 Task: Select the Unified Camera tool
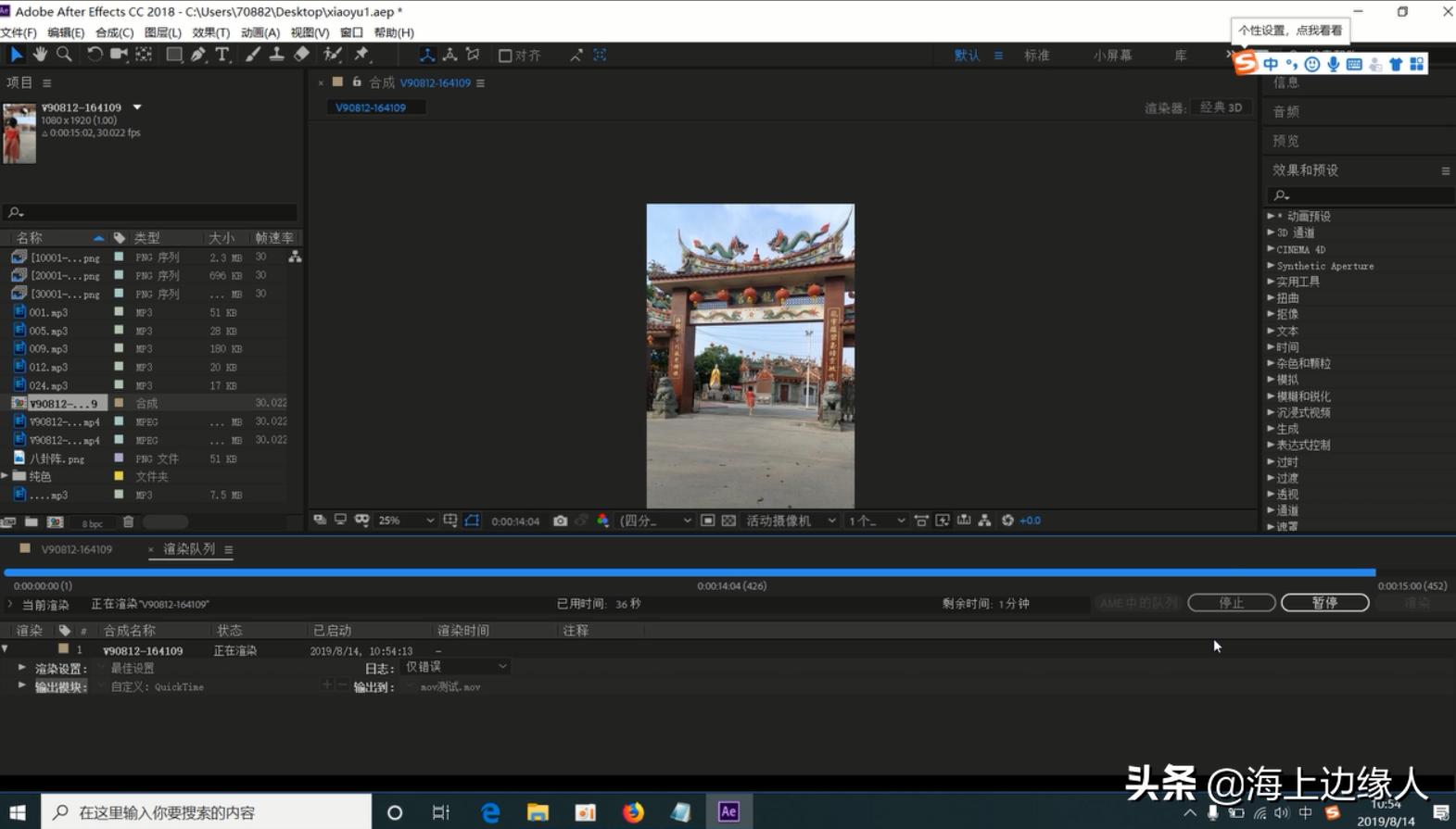(118, 55)
